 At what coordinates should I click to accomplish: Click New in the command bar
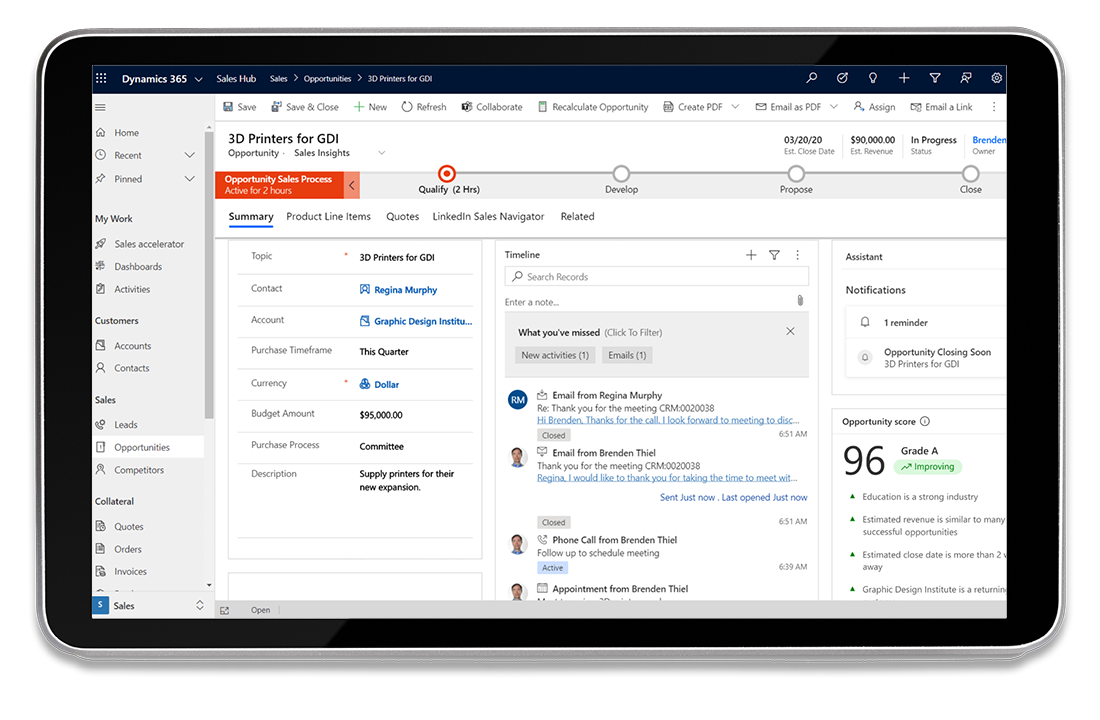click(x=370, y=107)
